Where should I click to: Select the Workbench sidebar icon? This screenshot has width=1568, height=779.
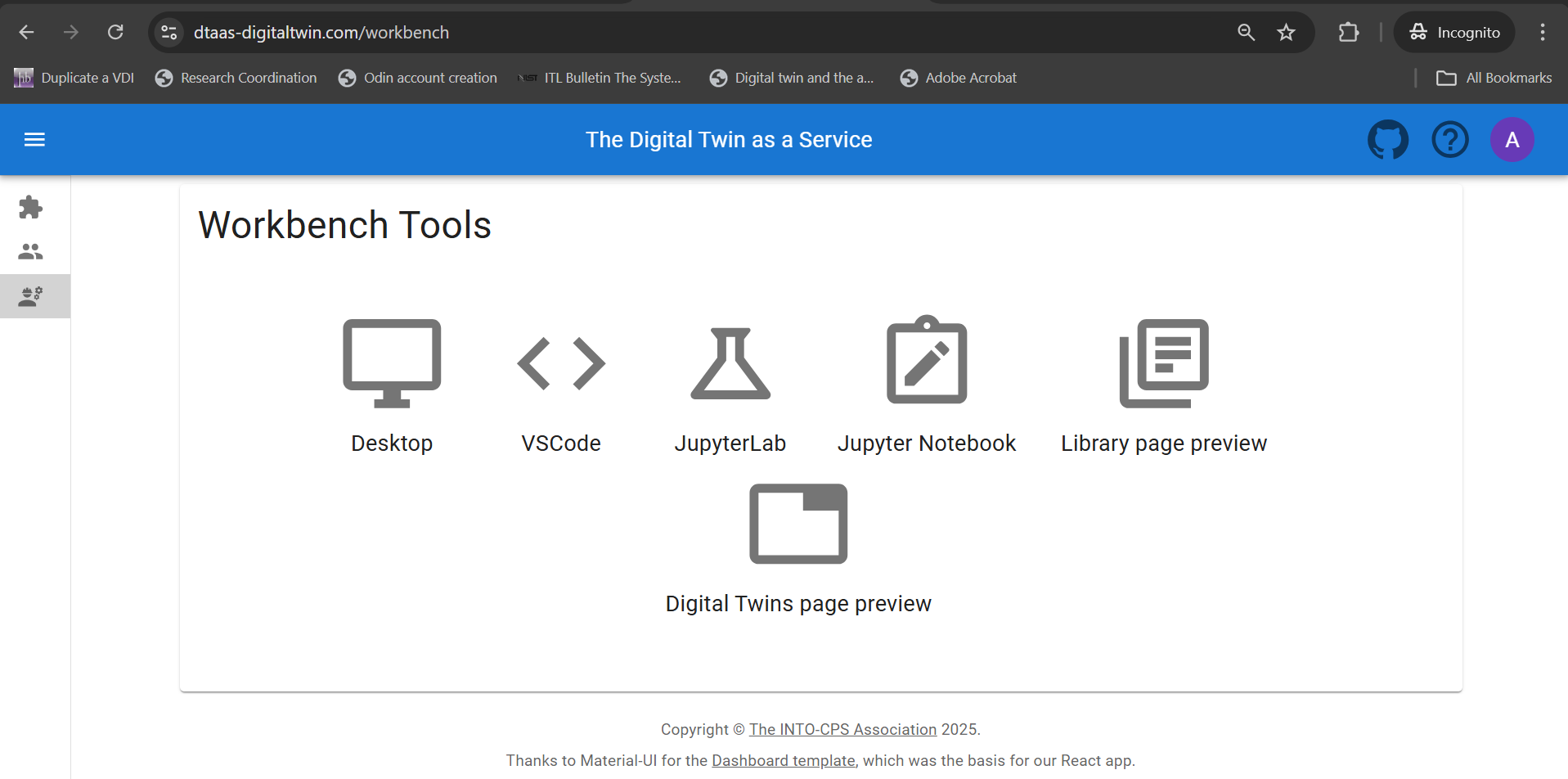coord(31,296)
